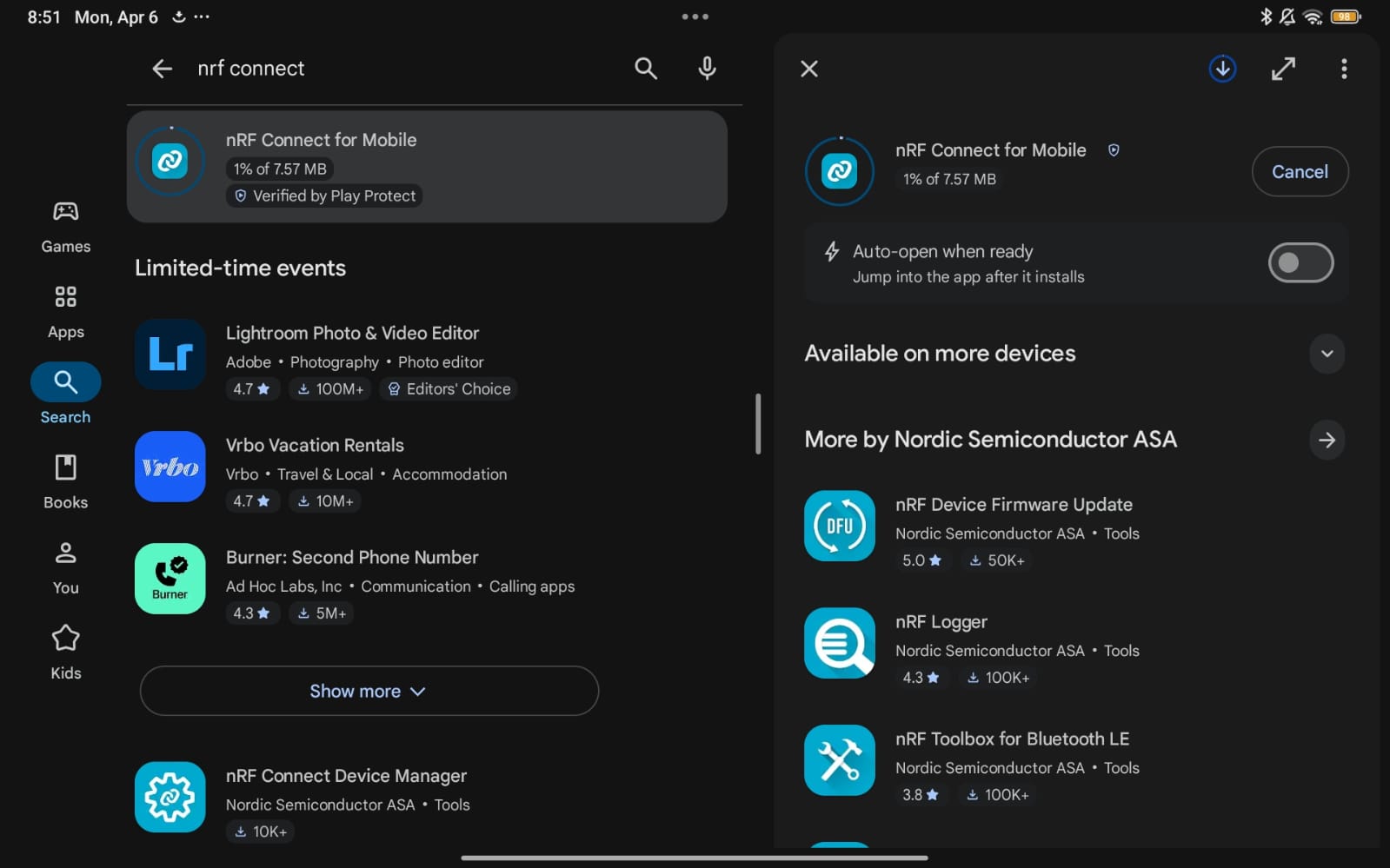Open nRF Toolbox for Bluetooth LE icon
This screenshot has width=1390, height=868.
[x=840, y=760]
